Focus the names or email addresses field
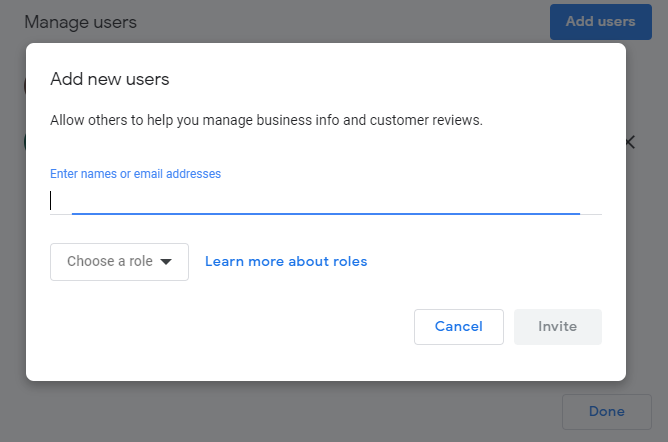 tap(326, 200)
